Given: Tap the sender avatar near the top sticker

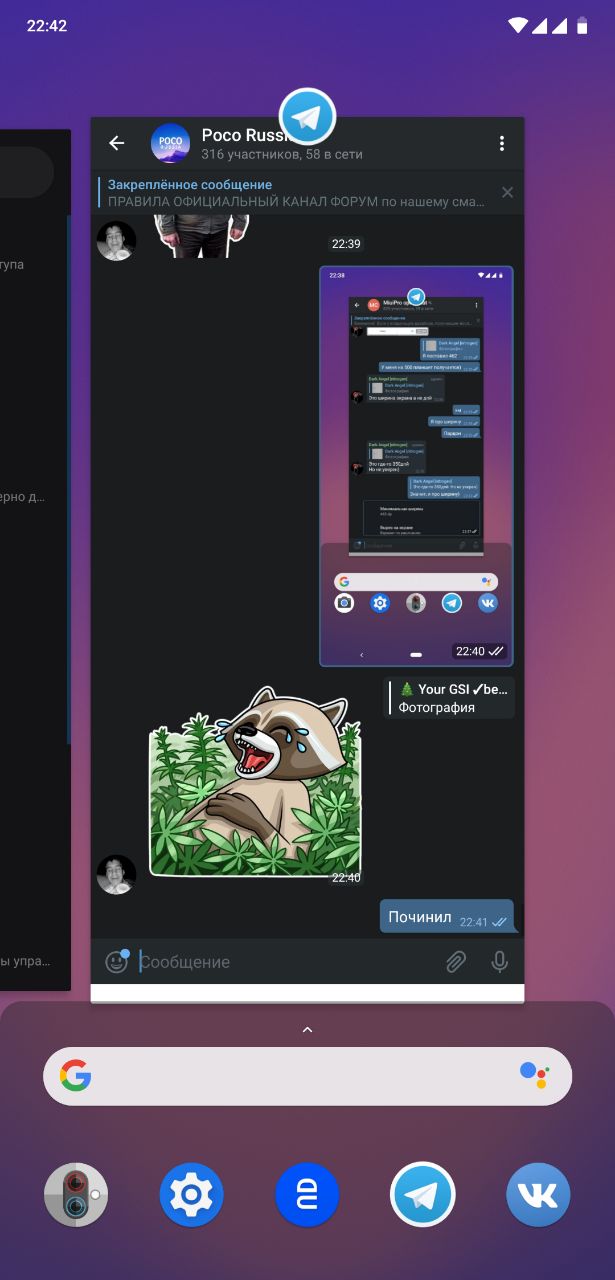Looking at the screenshot, I should [116, 240].
